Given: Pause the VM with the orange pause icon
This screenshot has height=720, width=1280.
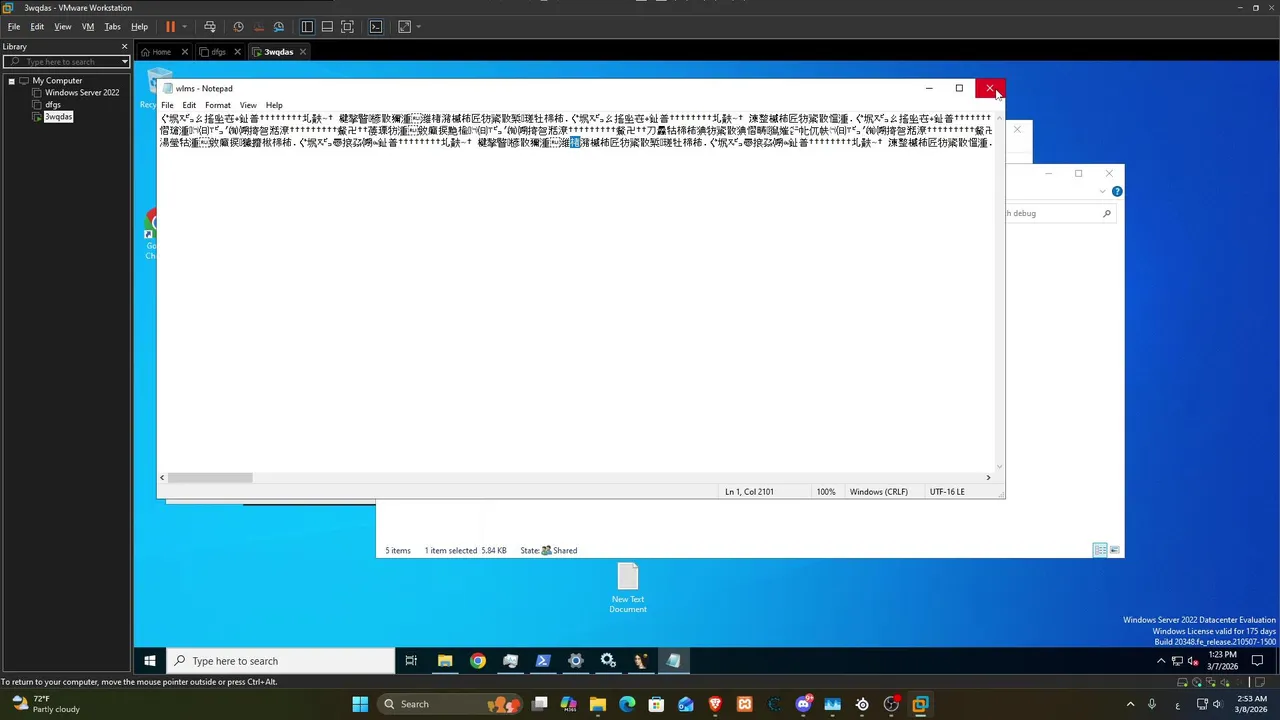Looking at the screenshot, I should point(170,27).
